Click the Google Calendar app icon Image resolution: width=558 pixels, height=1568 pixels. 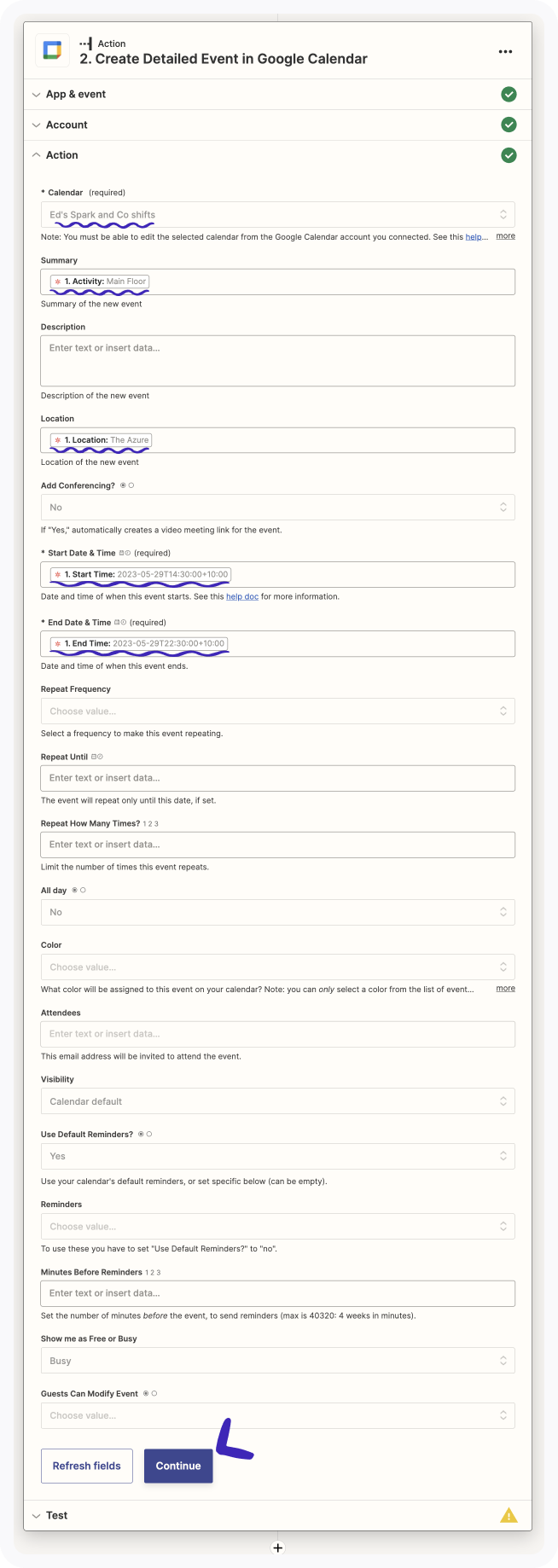coord(52,50)
